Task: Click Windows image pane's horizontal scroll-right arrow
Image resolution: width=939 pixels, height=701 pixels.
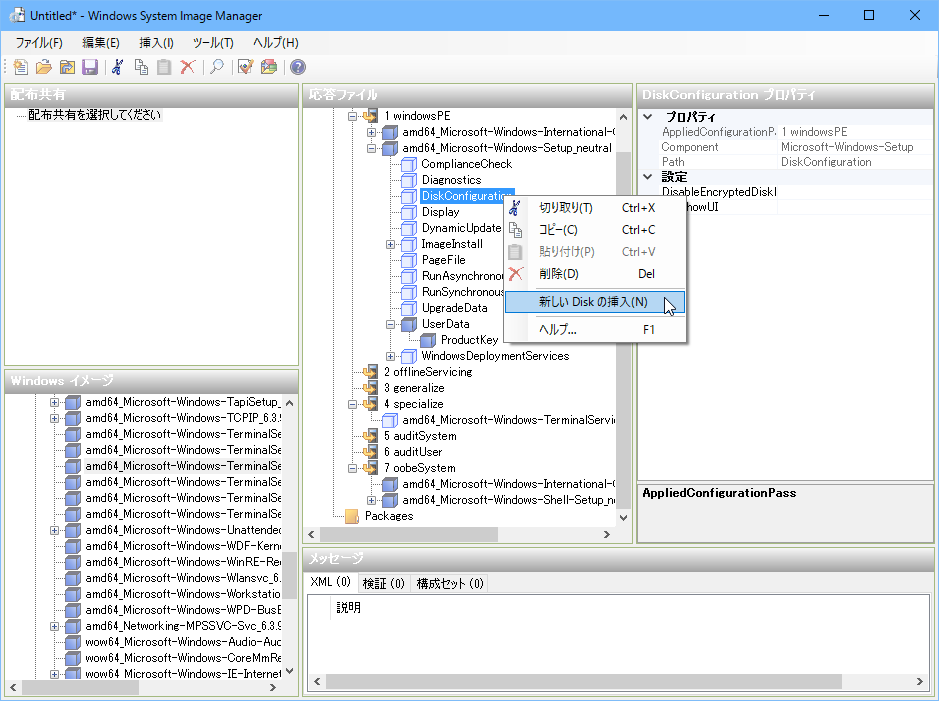Action: (273, 688)
